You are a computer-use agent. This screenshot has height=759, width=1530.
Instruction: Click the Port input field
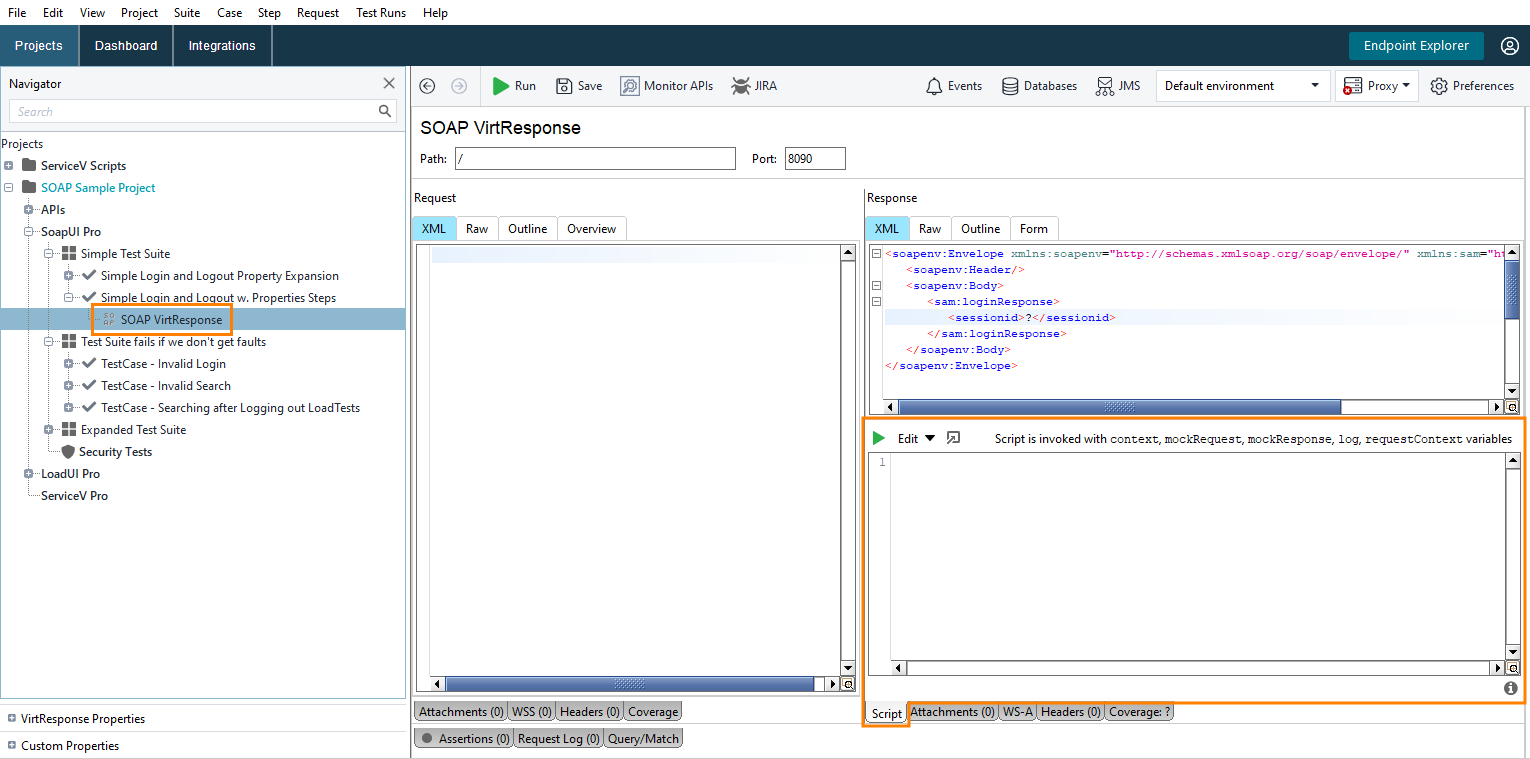[815, 158]
